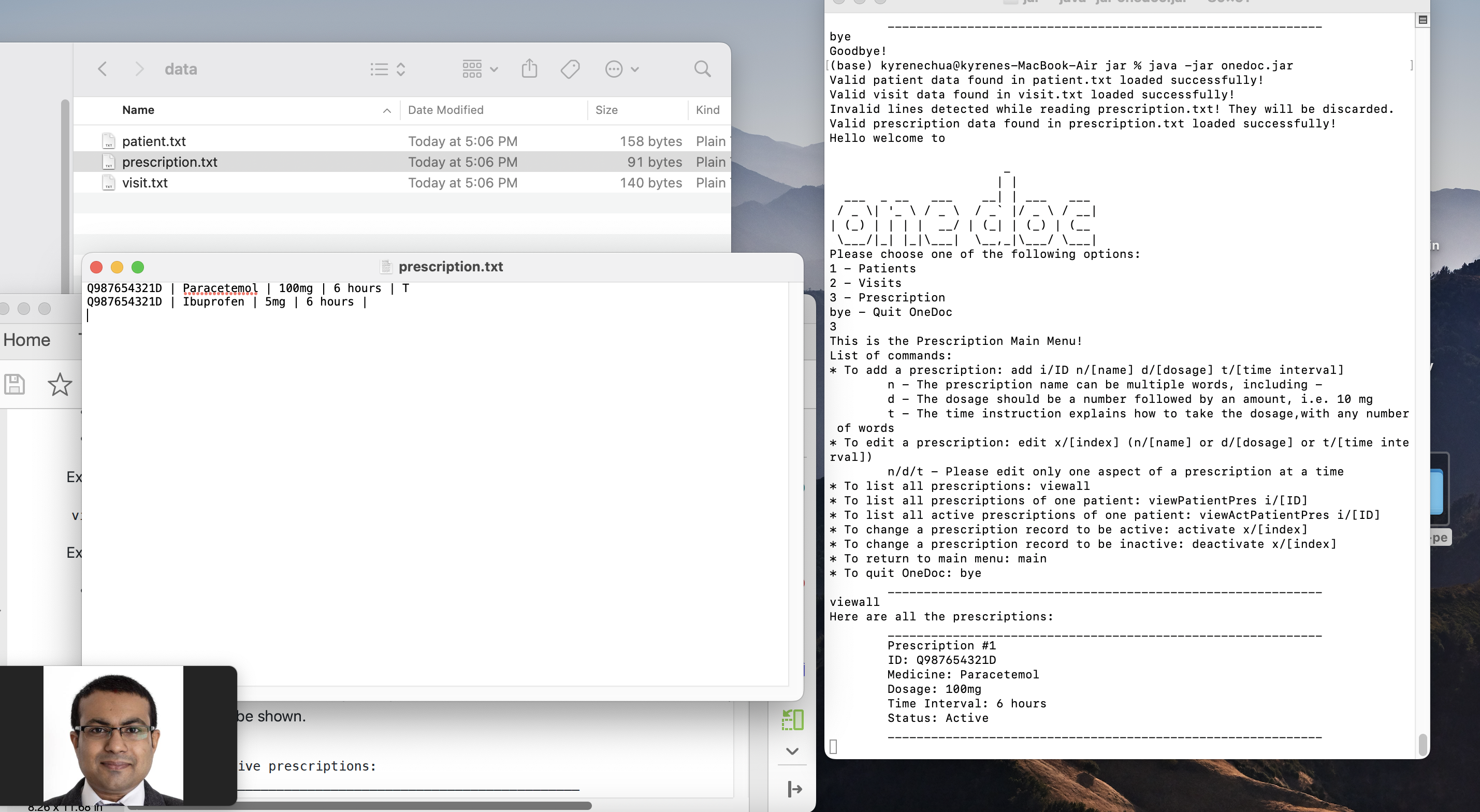Select visit.txt in file list
Screen dimensions: 1480x812
[x=145, y=183]
